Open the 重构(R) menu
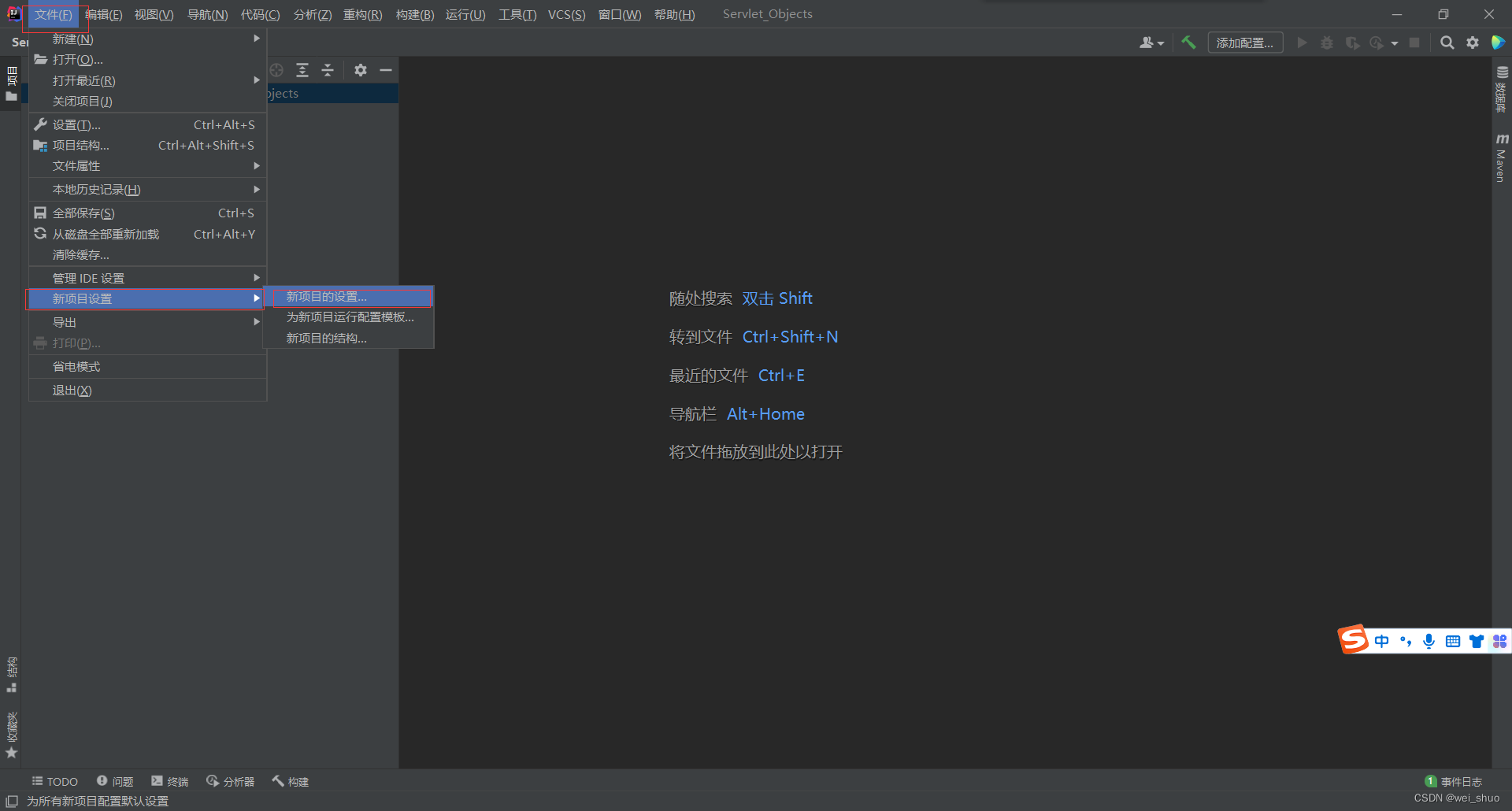This screenshot has height=811, width=1512. coord(362,14)
